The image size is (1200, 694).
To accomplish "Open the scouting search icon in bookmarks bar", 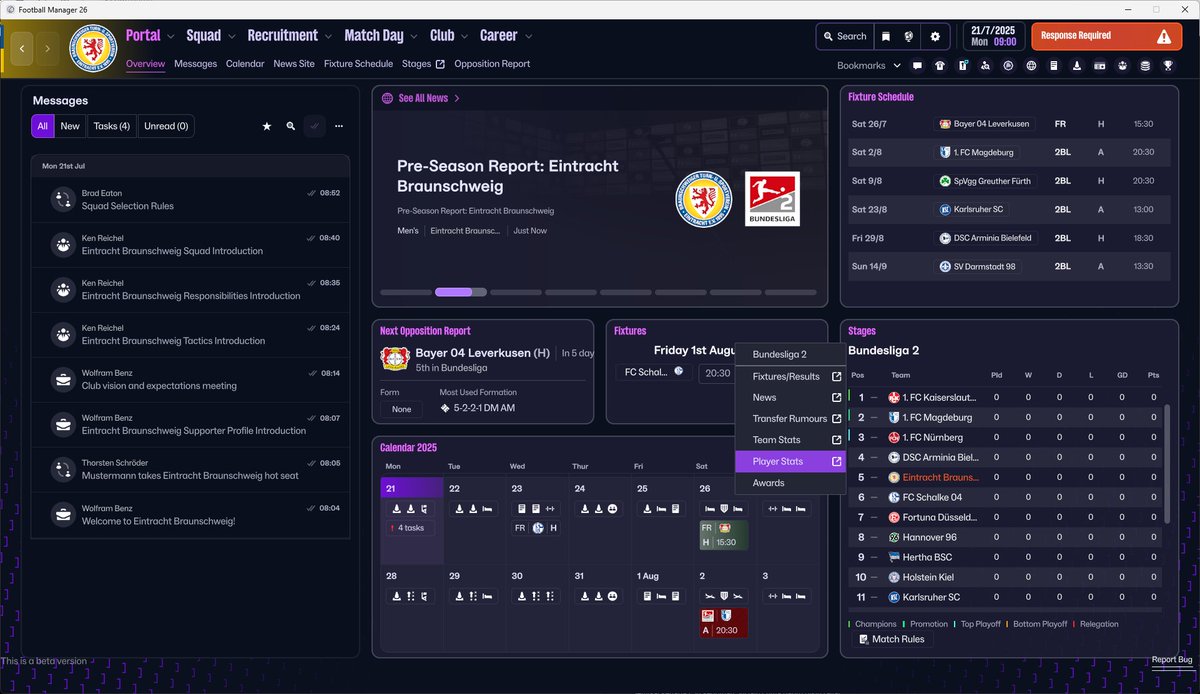I will point(985,65).
